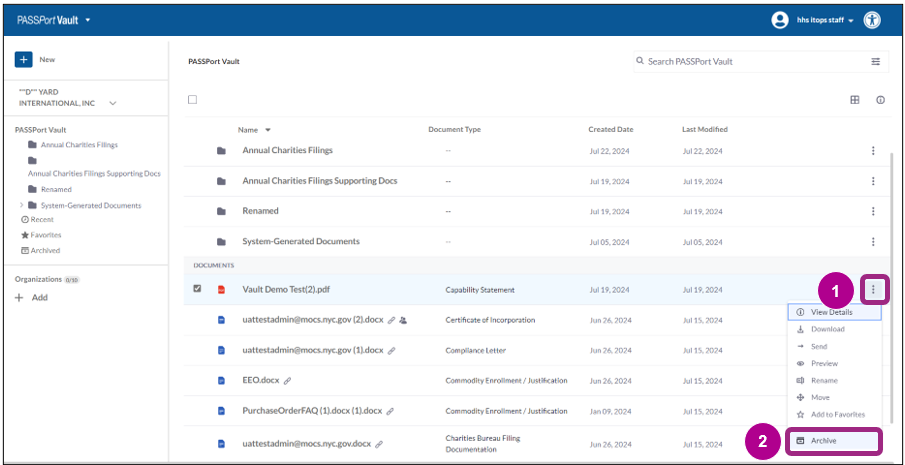Click Certificate of Incorporation document type cell
The height and width of the screenshot is (465, 905).
[x=490, y=320]
